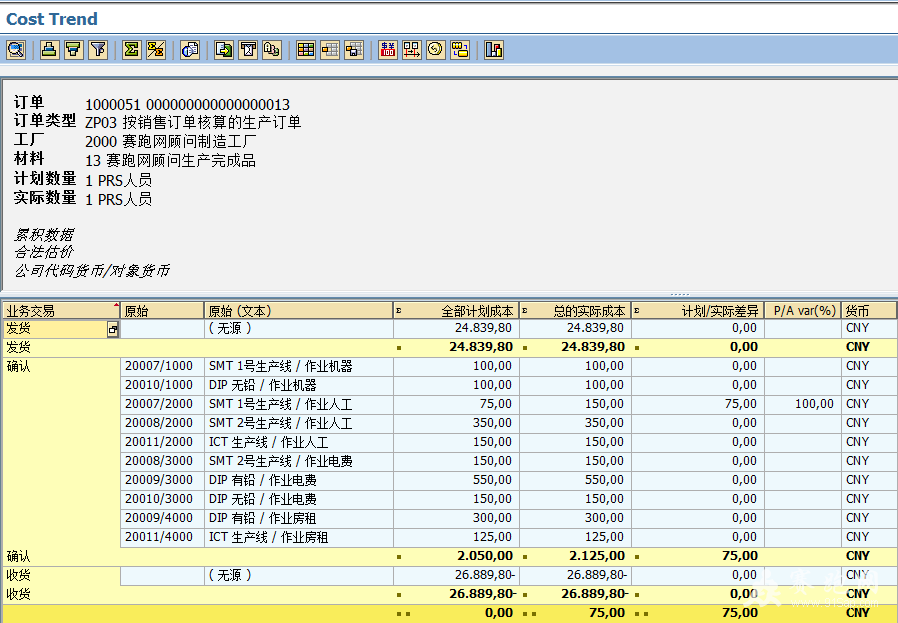Sort the list in descending order
Viewport: 898px width, 623px height.
(74, 50)
